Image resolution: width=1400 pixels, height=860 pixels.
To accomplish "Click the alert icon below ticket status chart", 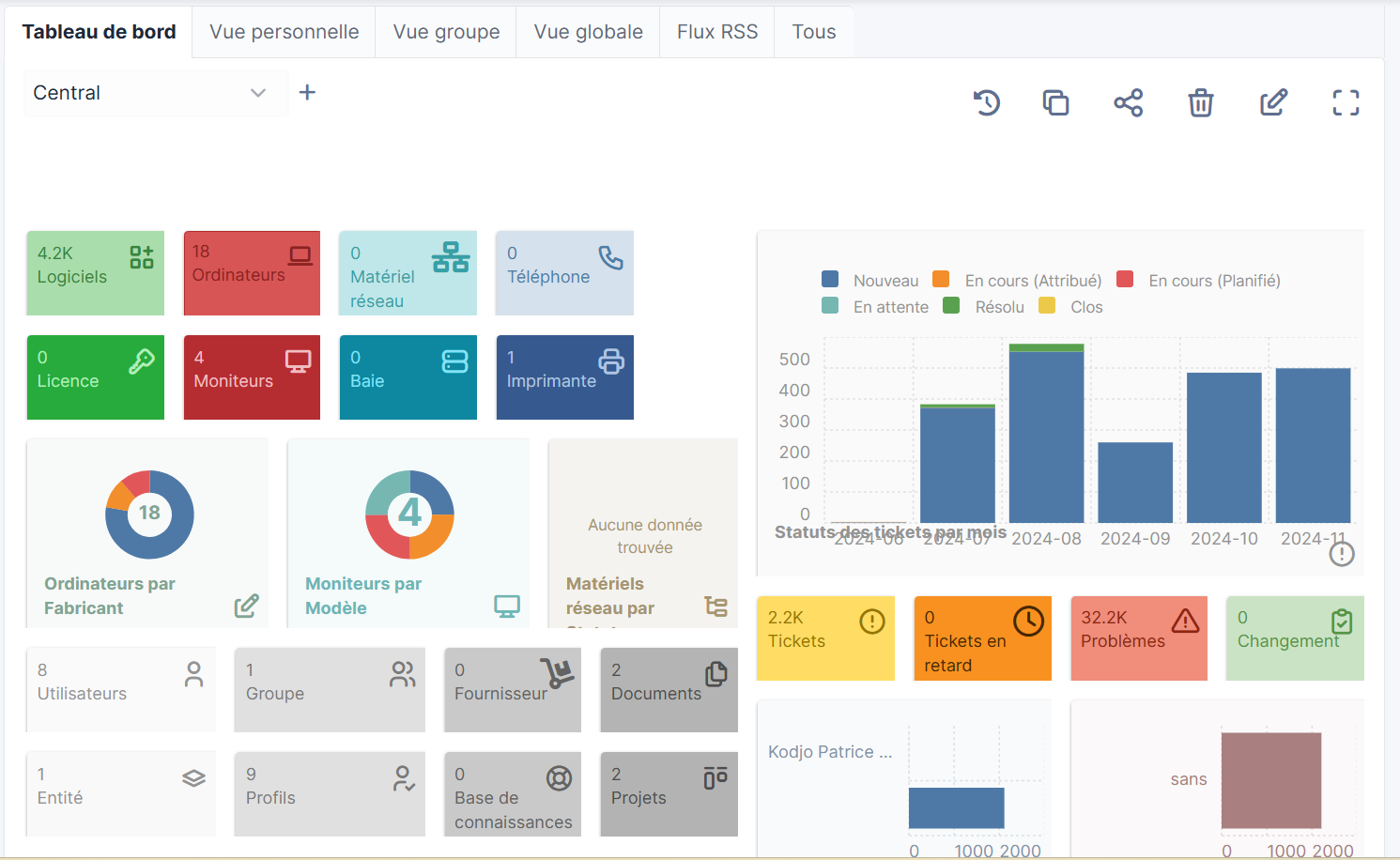I will click(x=1342, y=554).
